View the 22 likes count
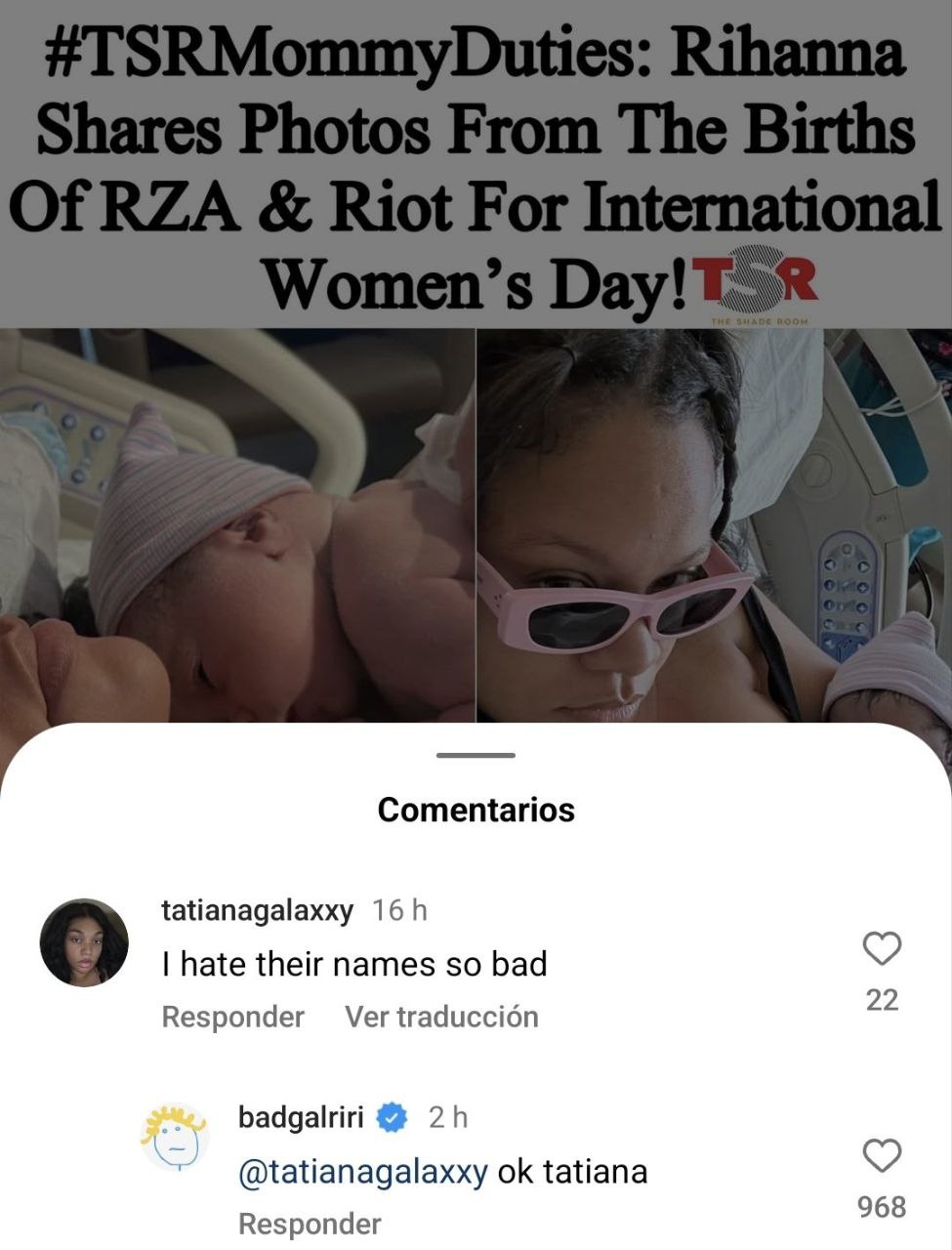 (x=882, y=1000)
